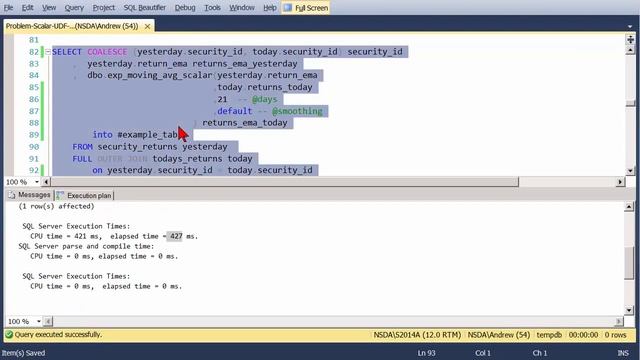Click Messages horizontal scrollbar right arrow

619,321
